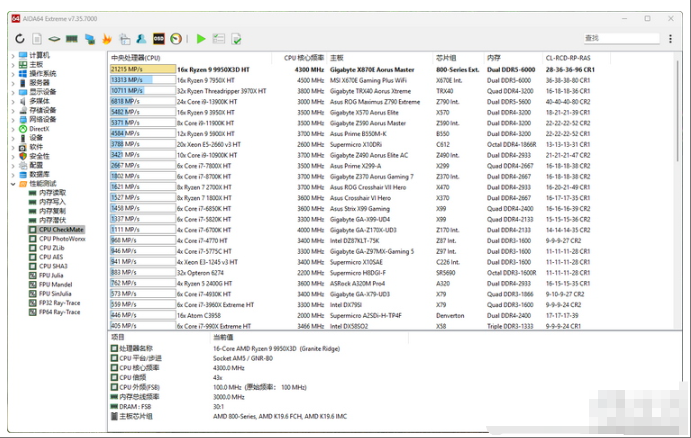This screenshot has height=438, width=691.
Task: Click the document with green checkmark icon
Action: coord(236,39)
